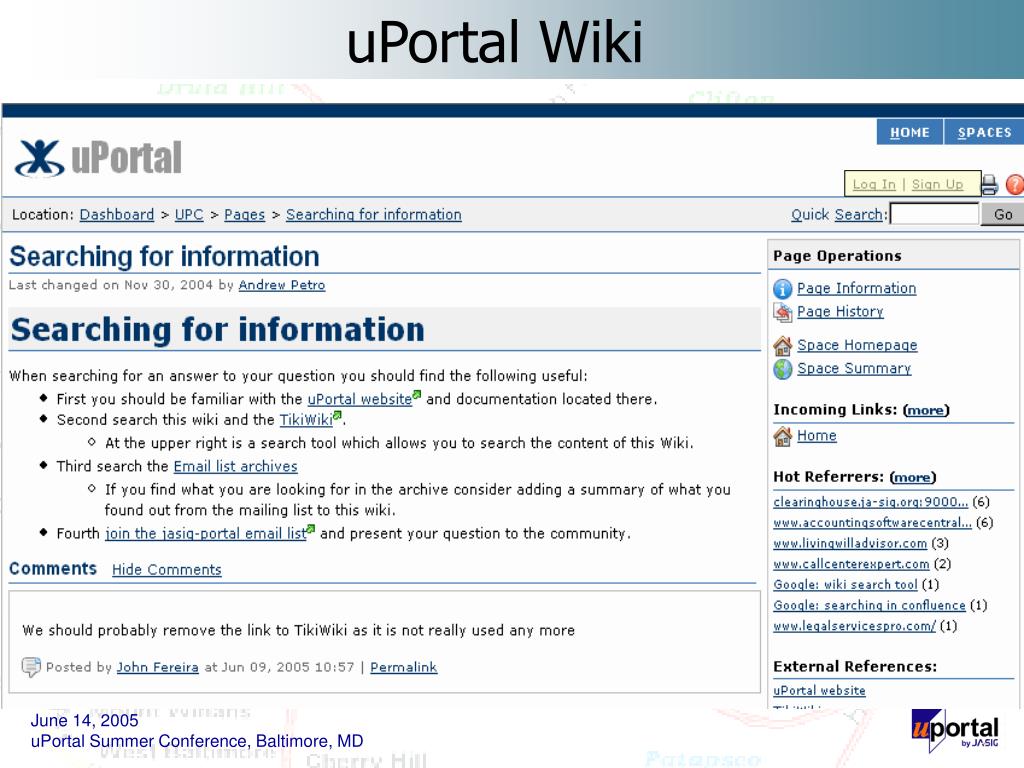Click the Page Operations panel header

(893, 255)
